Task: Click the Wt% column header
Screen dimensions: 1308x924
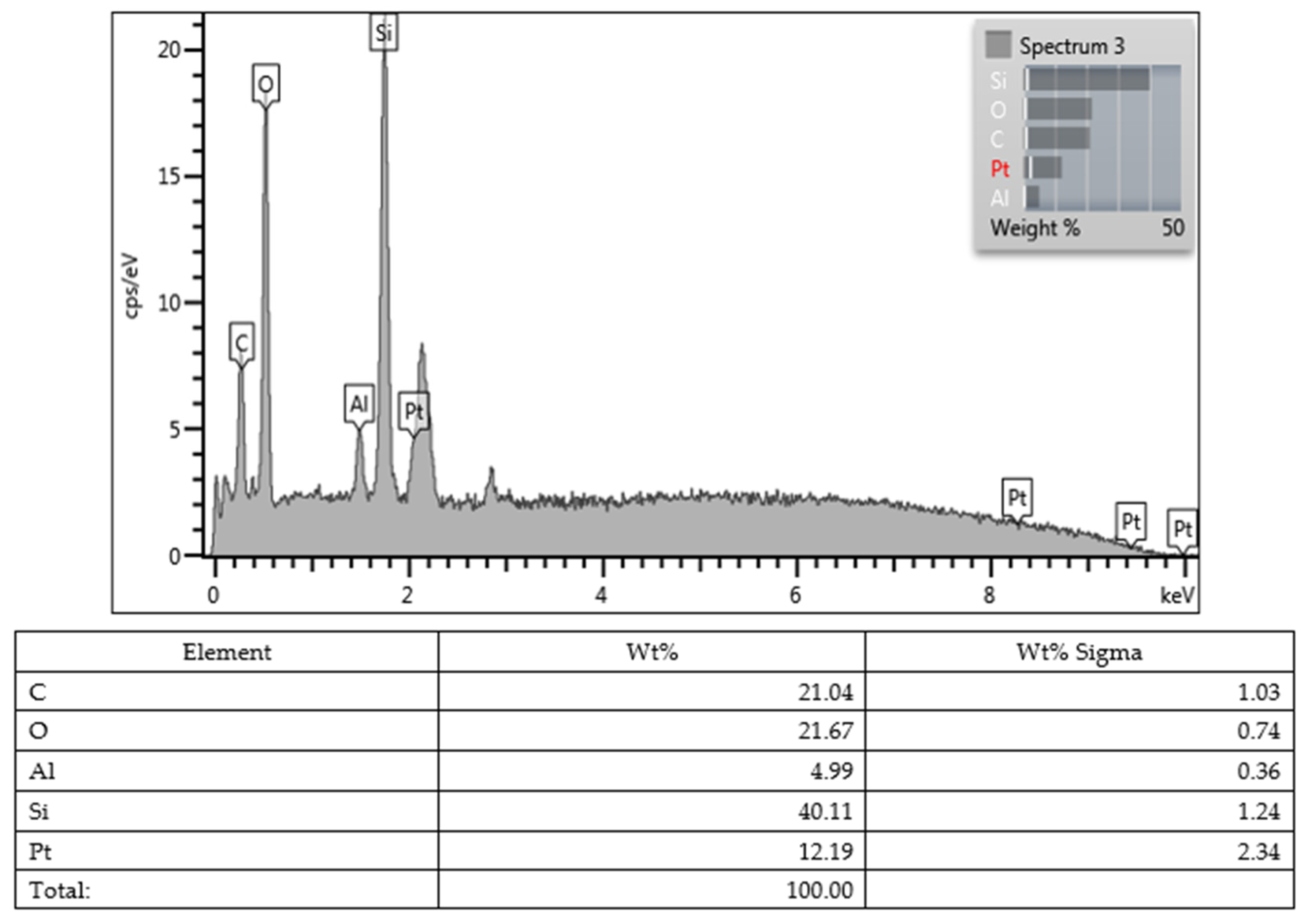Action: click(x=652, y=652)
